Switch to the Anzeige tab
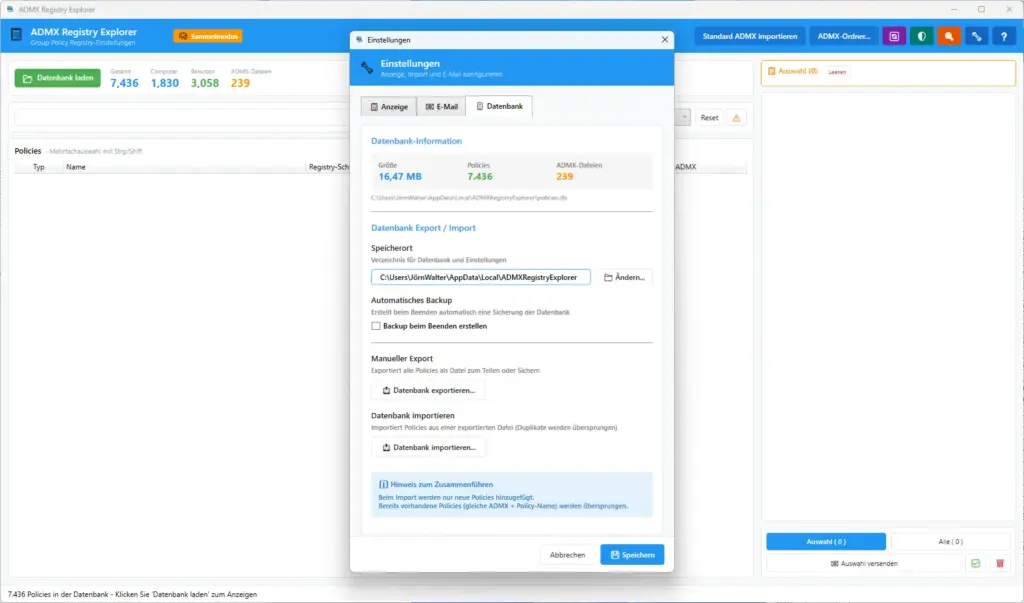Screen dimensions: 1024x603 tap(388, 106)
